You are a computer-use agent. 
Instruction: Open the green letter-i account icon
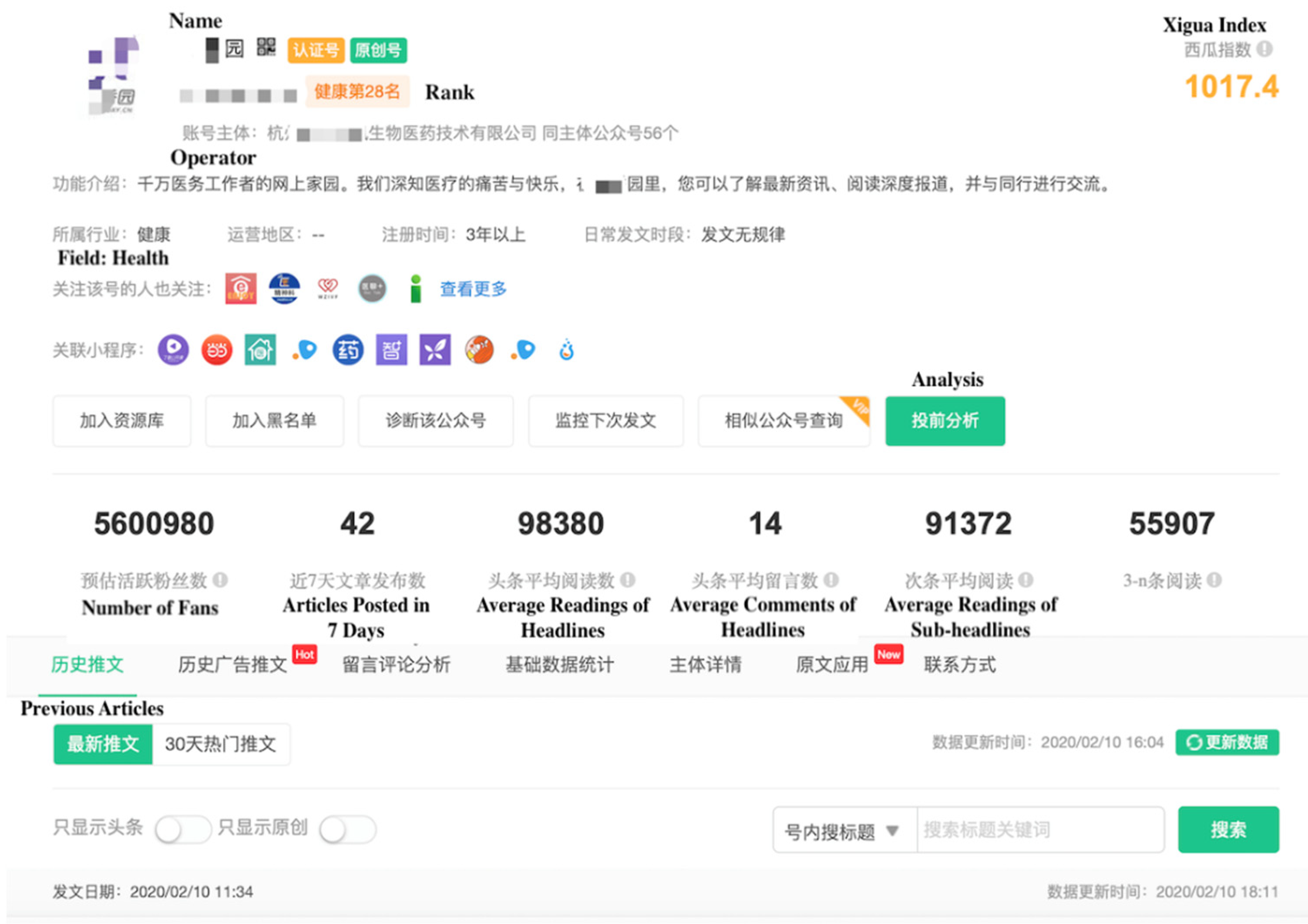coord(416,289)
